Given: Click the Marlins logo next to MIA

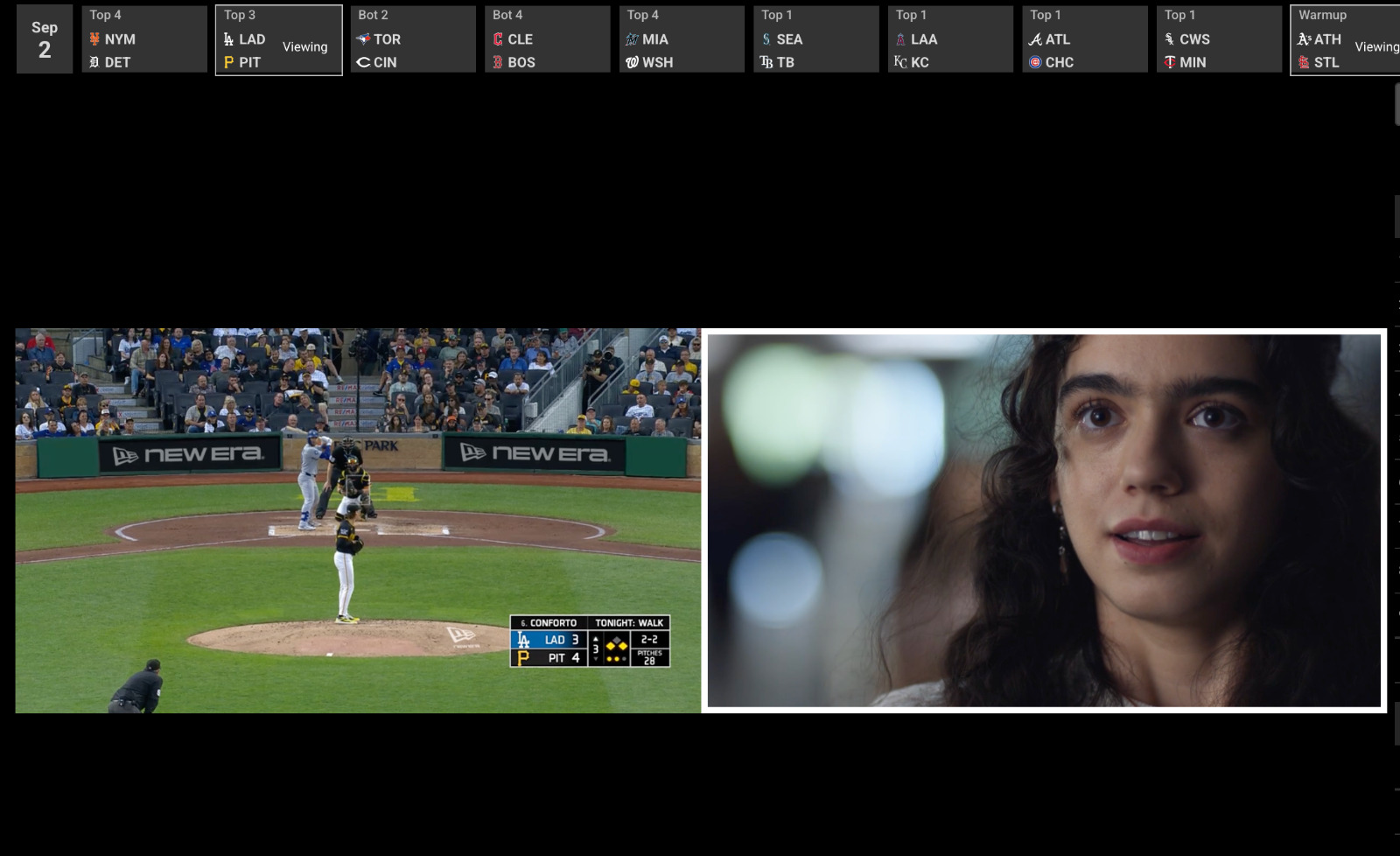Looking at the screenshot, I should coord(632,39).
